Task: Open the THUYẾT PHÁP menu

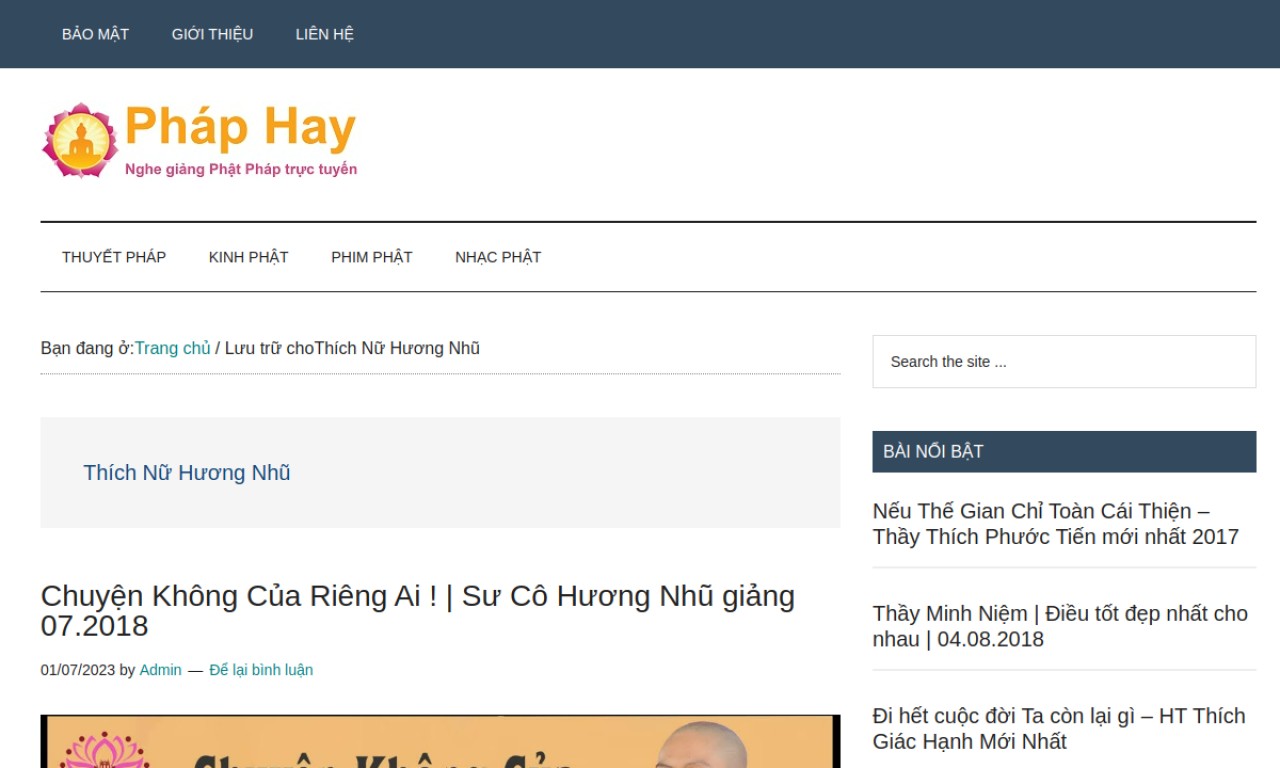Action: 114,257
